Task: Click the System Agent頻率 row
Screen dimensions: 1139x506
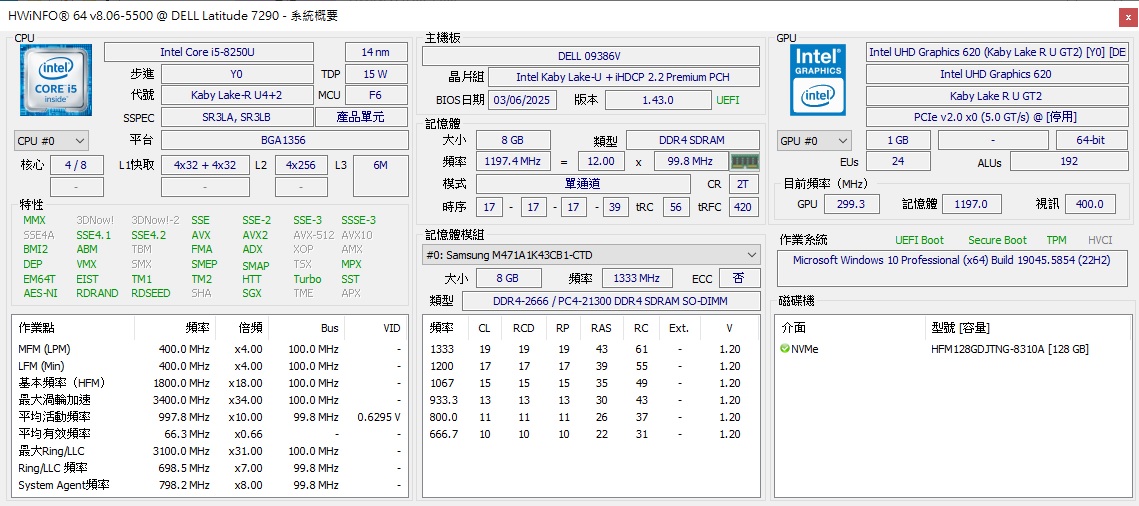Action: pos(209,485)
